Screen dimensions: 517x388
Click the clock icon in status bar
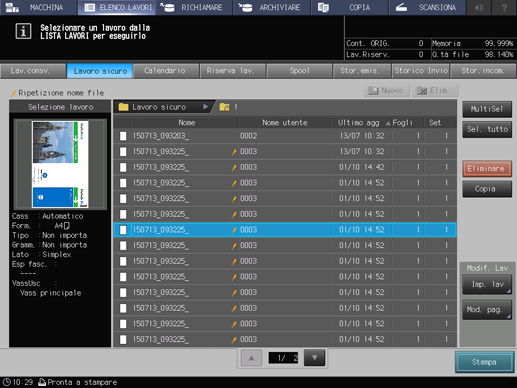pos(7,382)
